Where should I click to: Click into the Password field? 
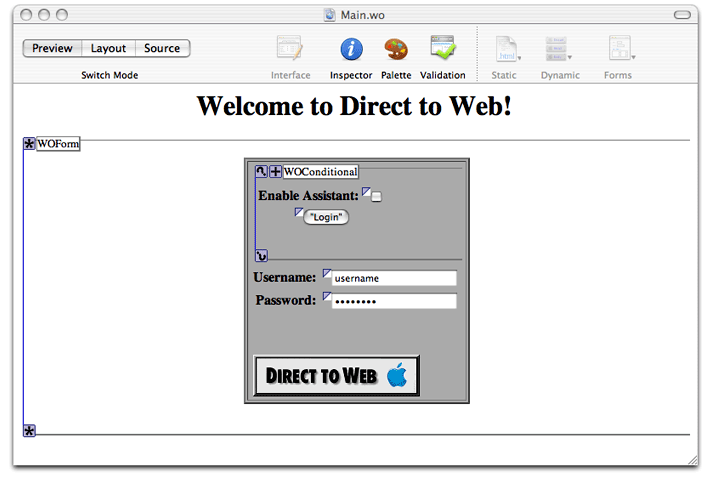[393, 301]
